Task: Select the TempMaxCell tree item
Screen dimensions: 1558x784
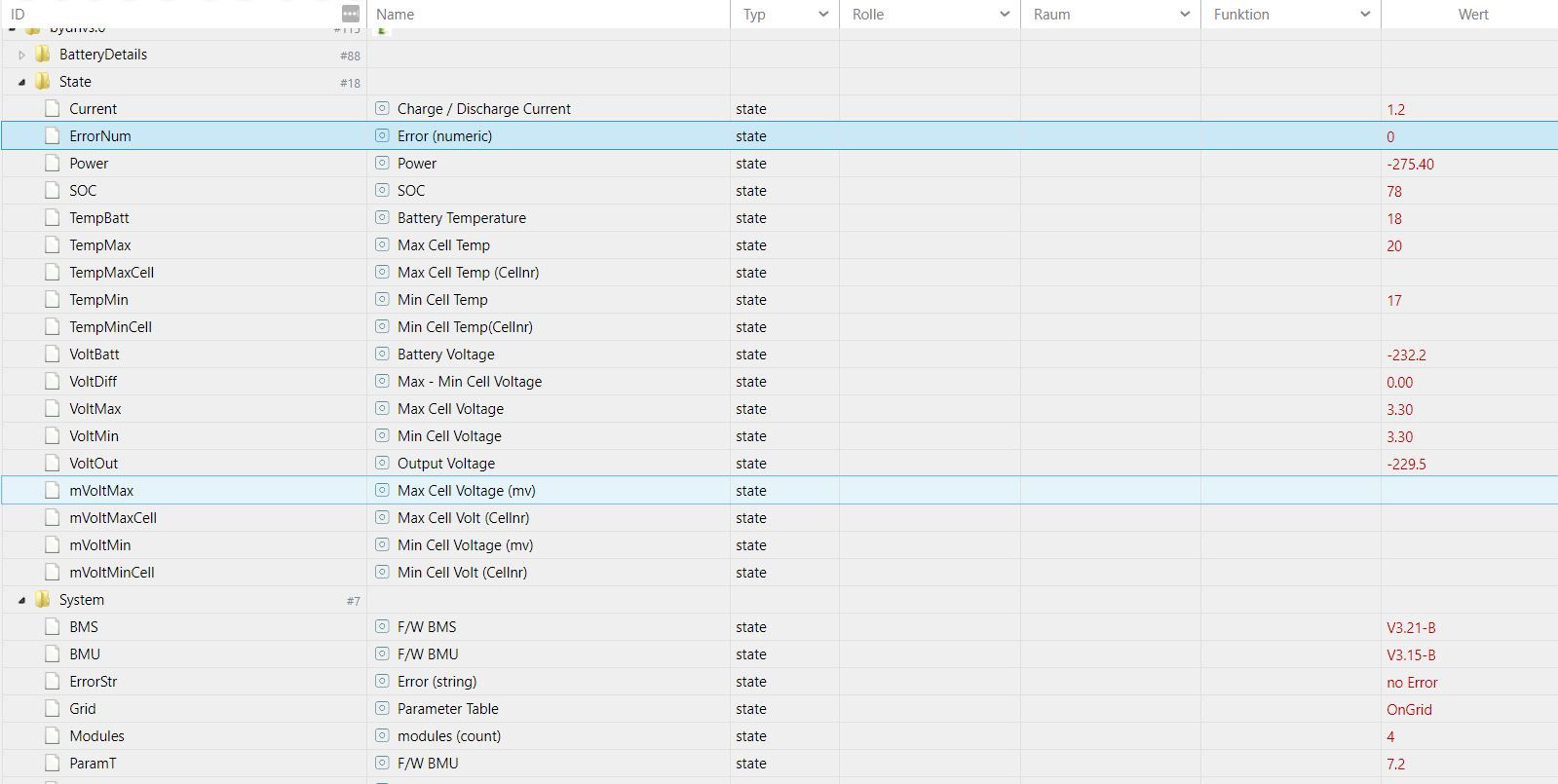Action: [111, 273]
